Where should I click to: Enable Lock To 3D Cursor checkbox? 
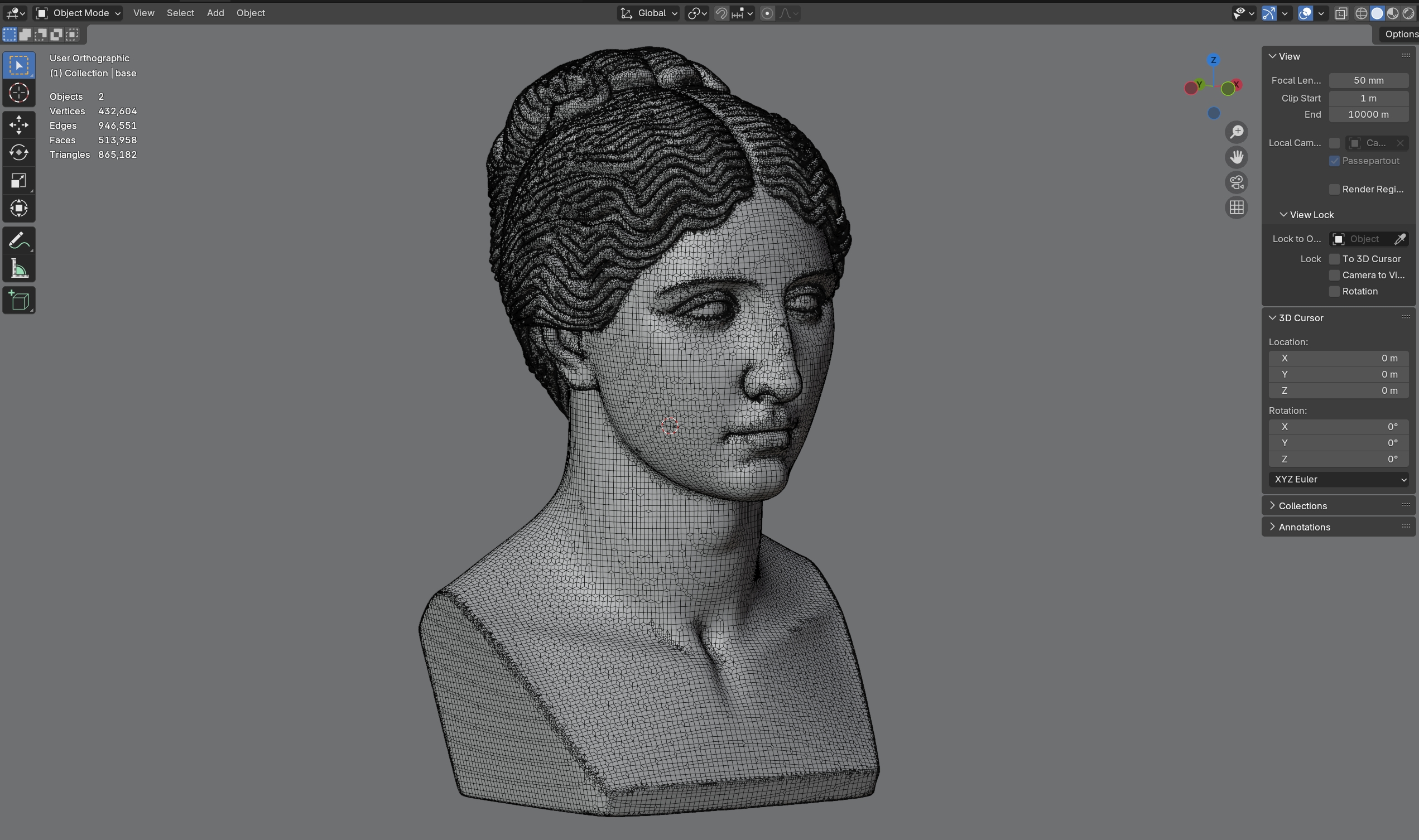click(x=1334, y=259)
